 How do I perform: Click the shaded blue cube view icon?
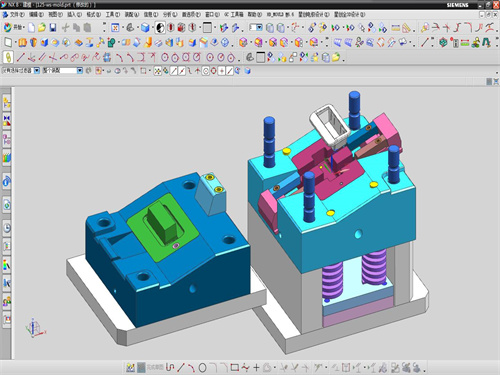[145, 28]
